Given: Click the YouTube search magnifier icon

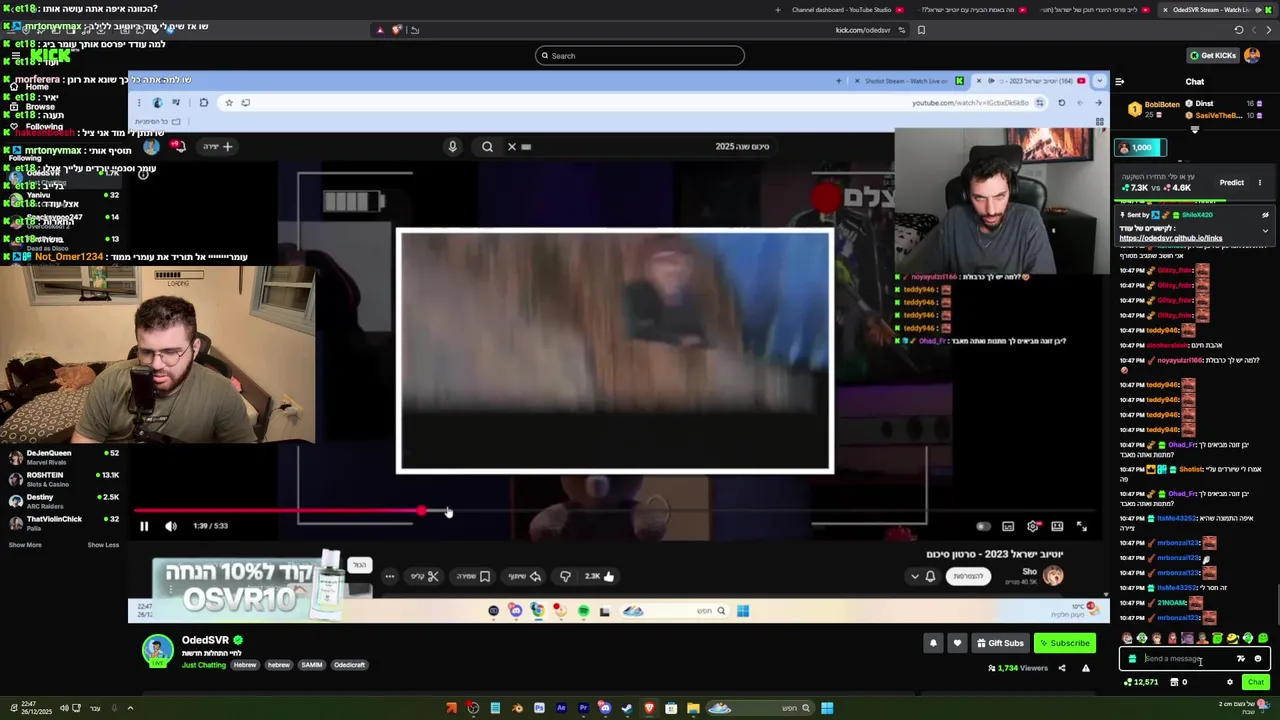Looking at the screenshot, I should [x=487, y=147].
